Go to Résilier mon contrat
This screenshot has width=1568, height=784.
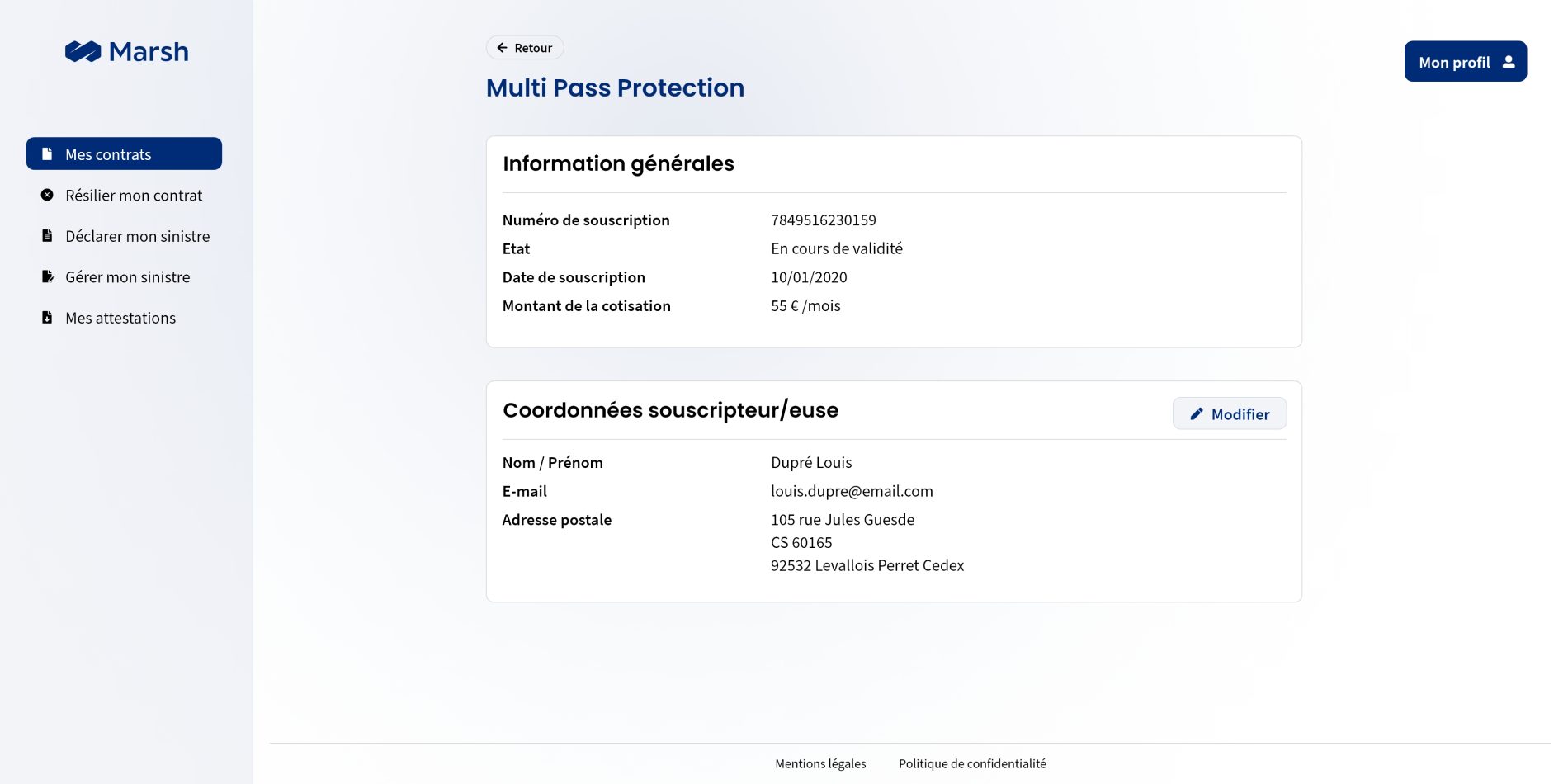[134, 196]
